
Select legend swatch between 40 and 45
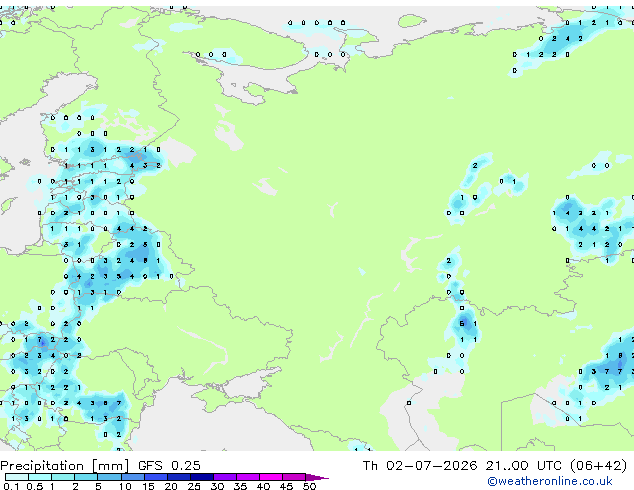click(271, 477)
